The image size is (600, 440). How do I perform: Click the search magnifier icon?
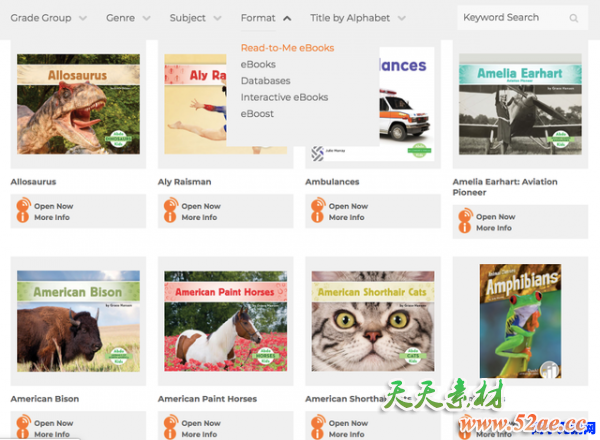point(573,18)
